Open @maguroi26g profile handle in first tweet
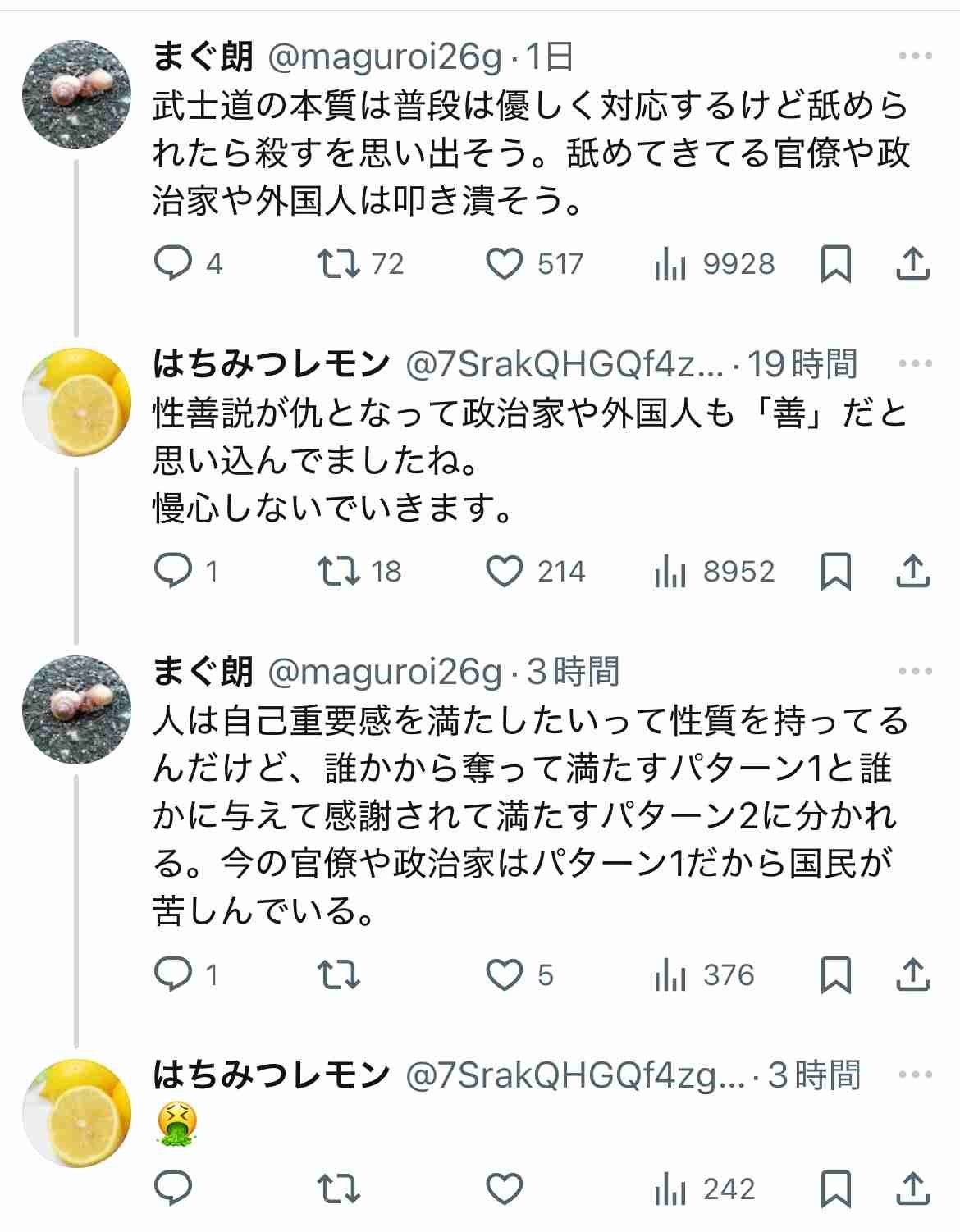Screen dimensions: 960x1232 click(x=385, y=57)
